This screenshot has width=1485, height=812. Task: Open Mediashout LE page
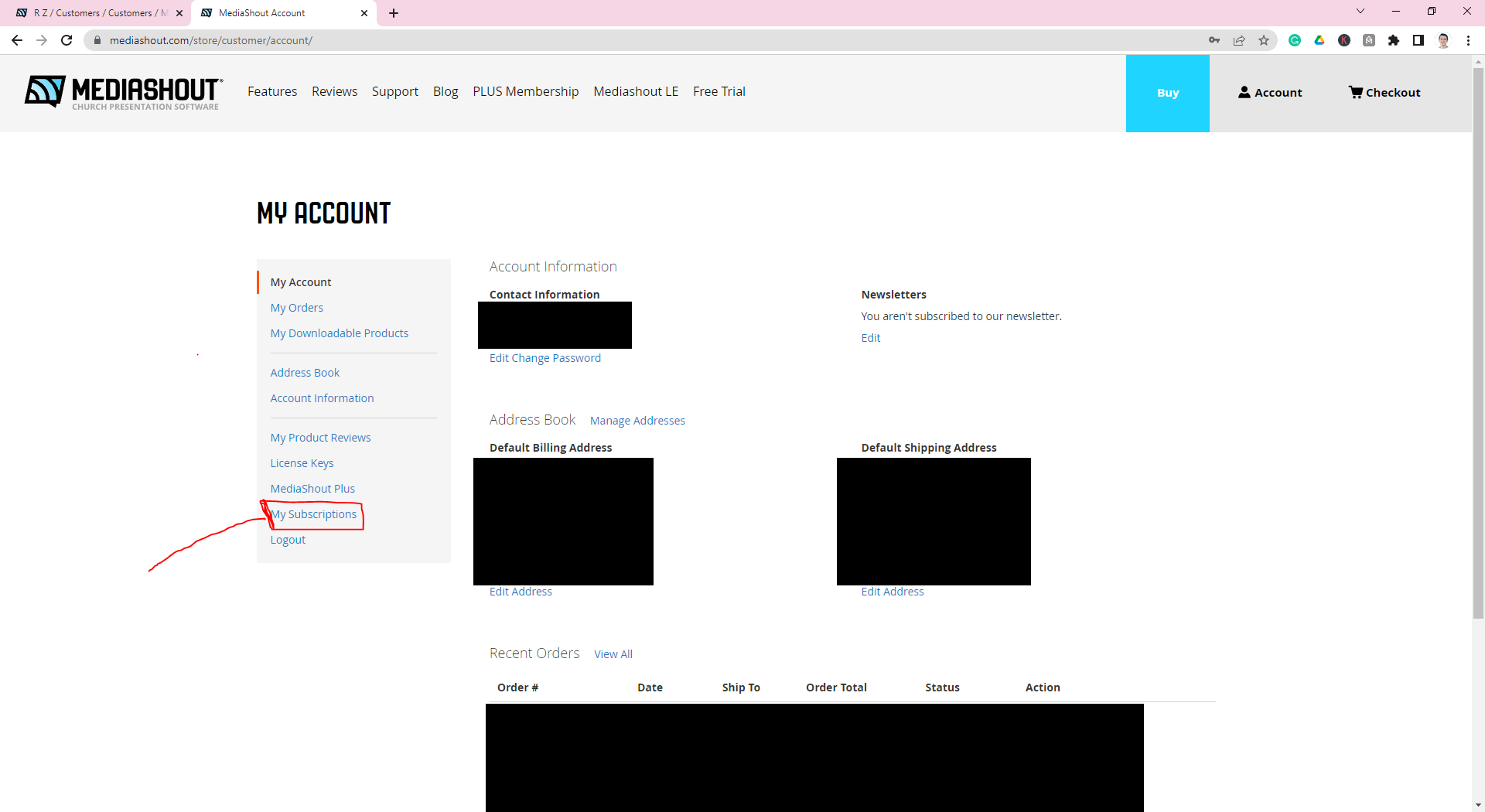click(636, 91)
